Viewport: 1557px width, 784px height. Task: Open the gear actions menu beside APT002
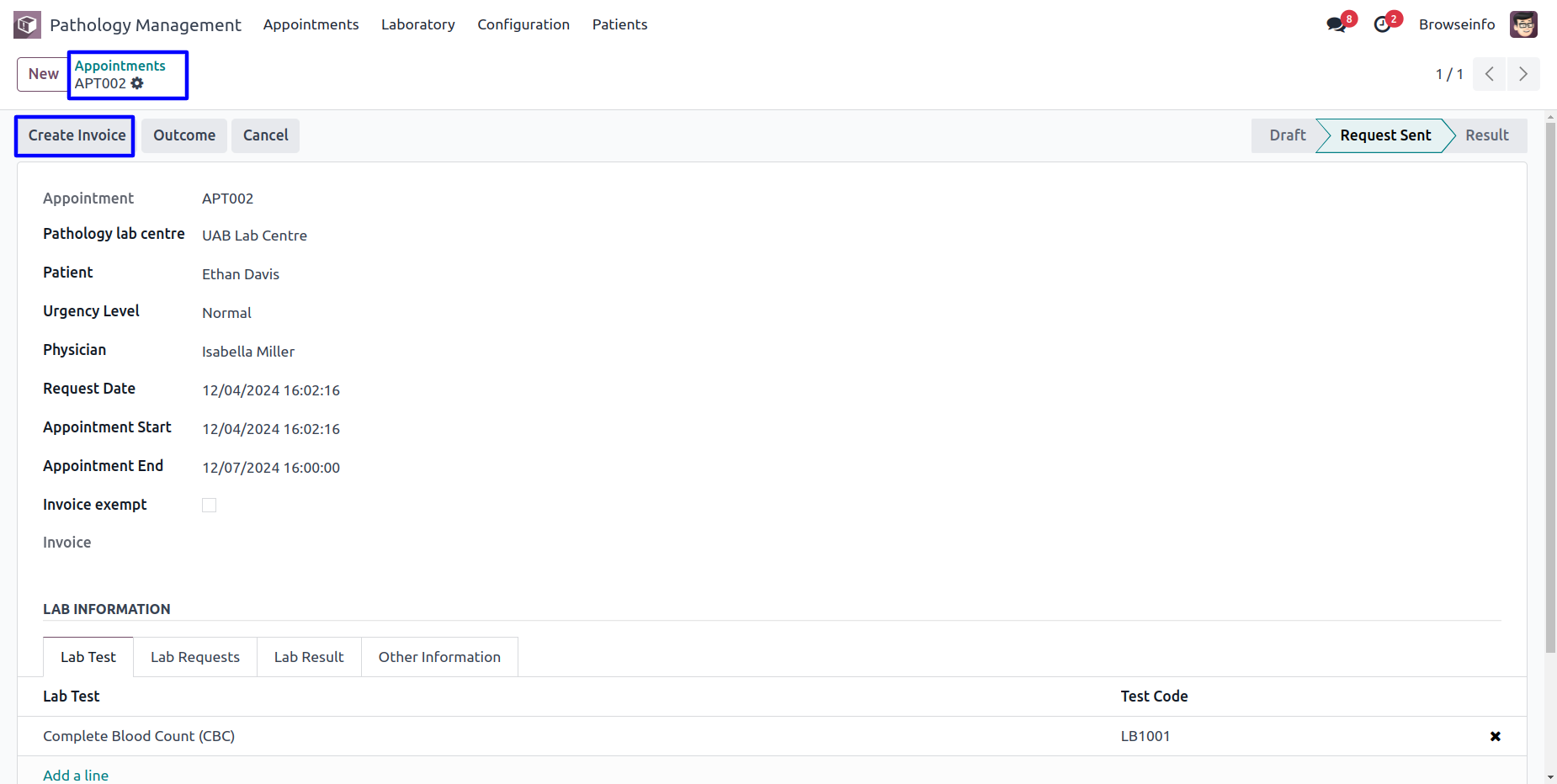tap(137, 83)
